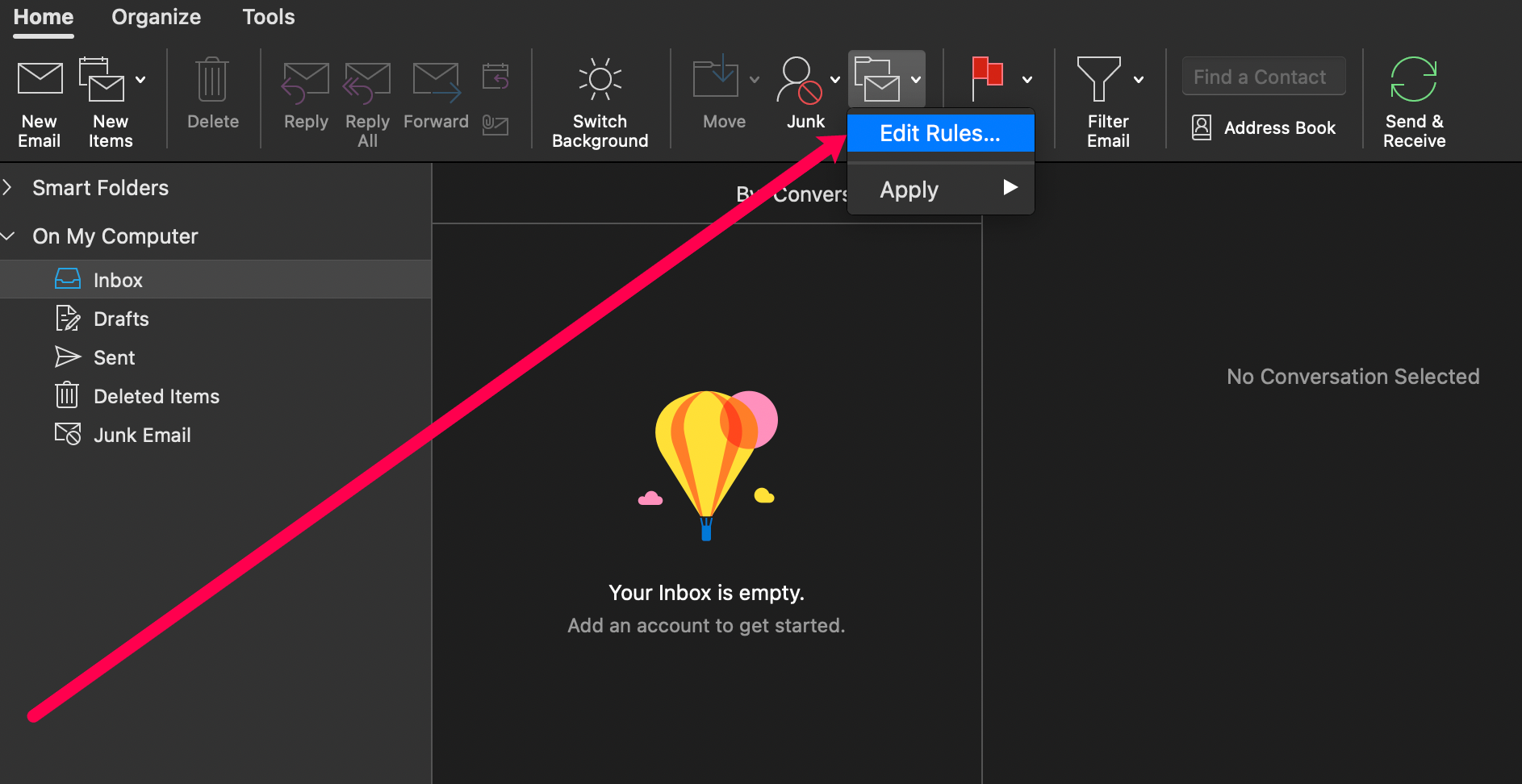Screen dimensions: 1522x784
Task: Select the Inbox folder
Action: coord(215,279)
